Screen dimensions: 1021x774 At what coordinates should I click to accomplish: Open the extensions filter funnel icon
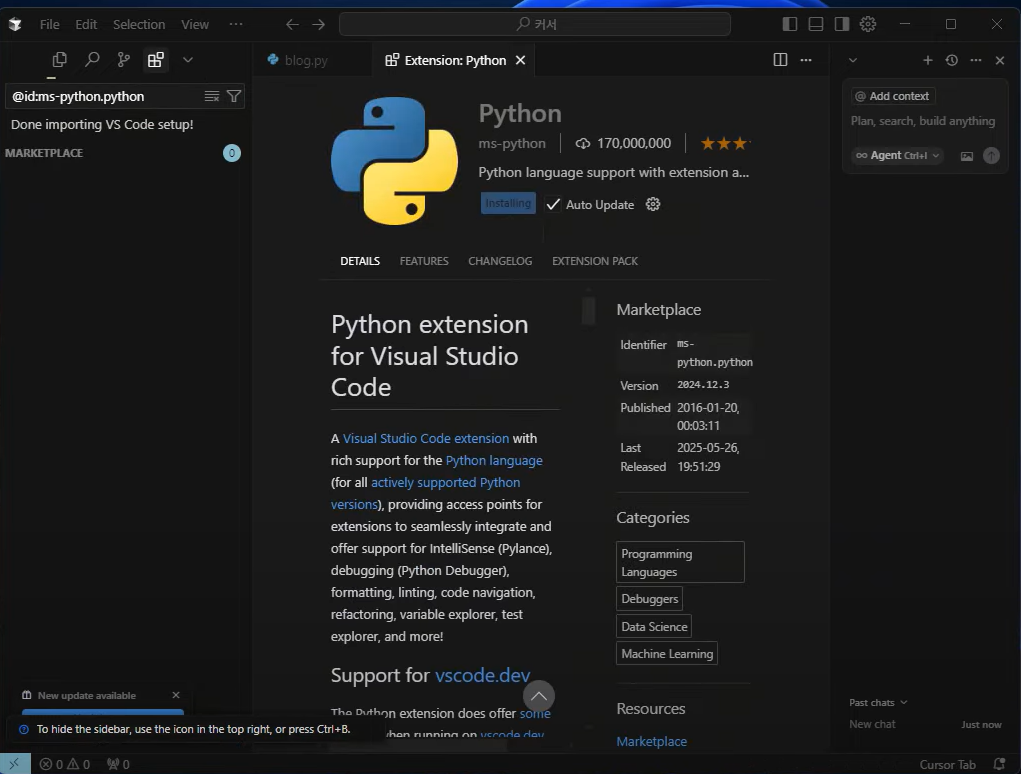pyautogui.click(x=234, y=96)
